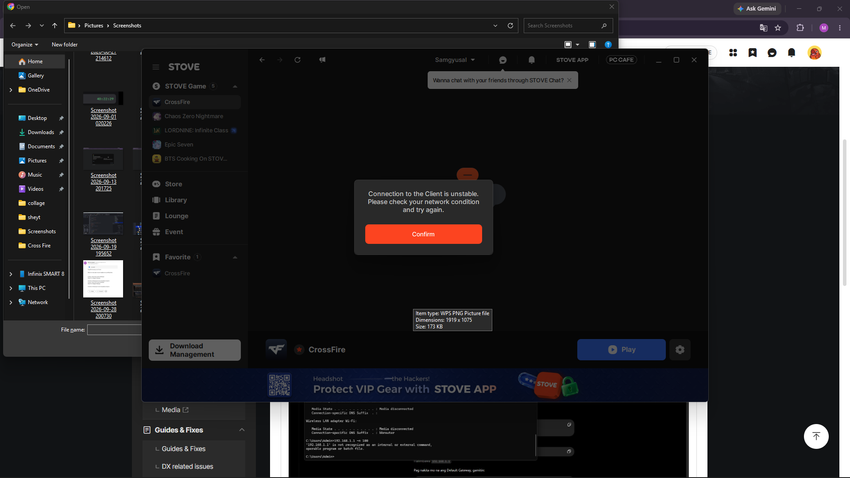Expand the address bar history dropdown
850x478 pixels.
coord(495,25)
